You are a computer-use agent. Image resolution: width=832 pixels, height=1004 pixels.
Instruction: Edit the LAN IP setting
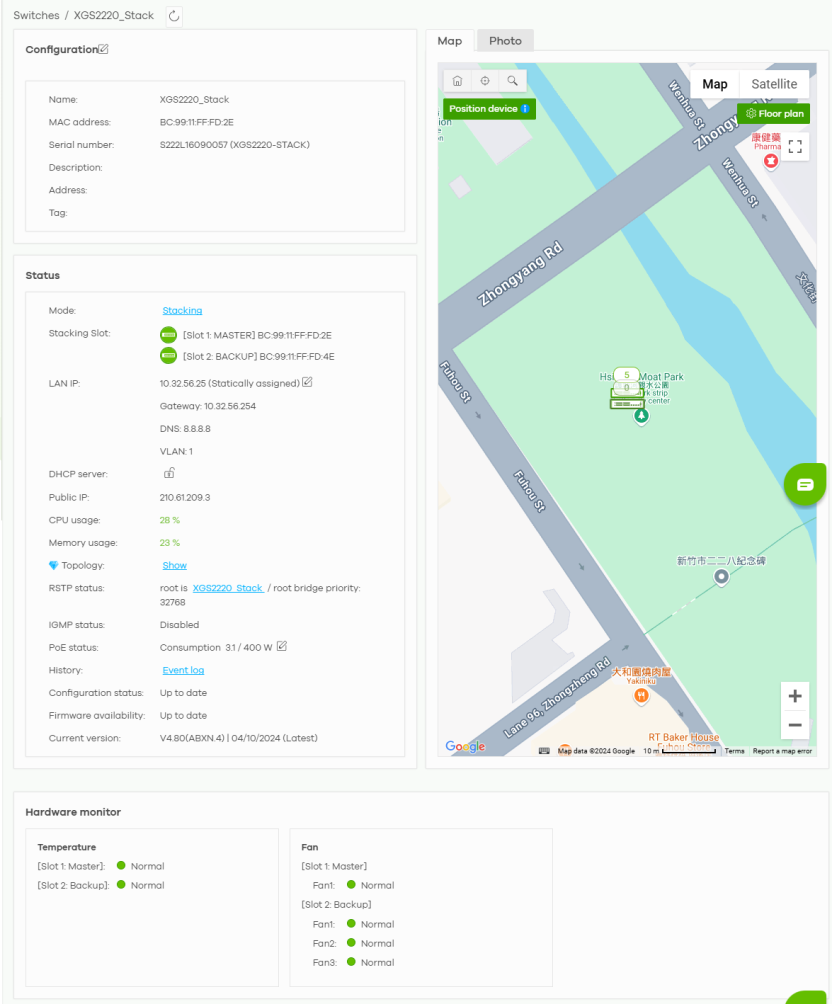pos(308,382)
